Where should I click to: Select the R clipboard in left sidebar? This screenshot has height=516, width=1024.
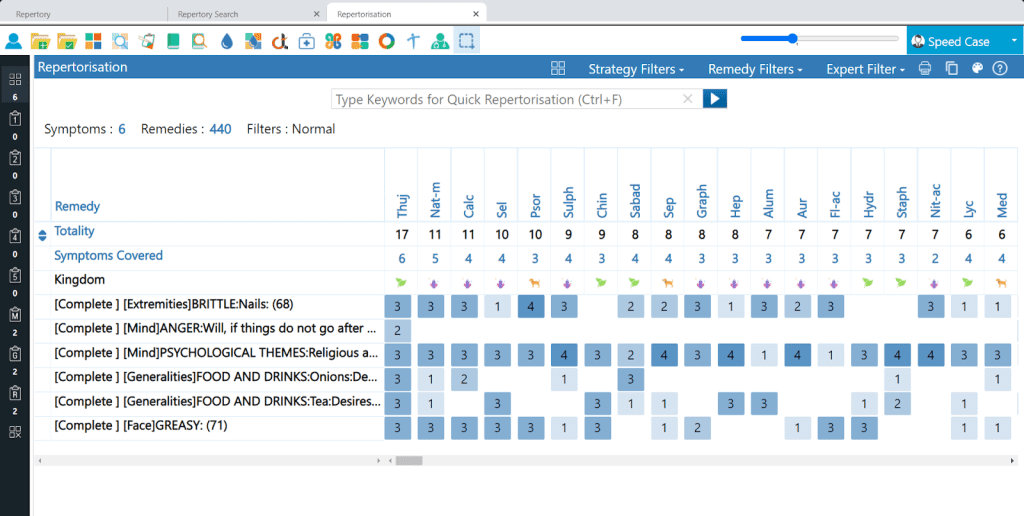[15, 393]
